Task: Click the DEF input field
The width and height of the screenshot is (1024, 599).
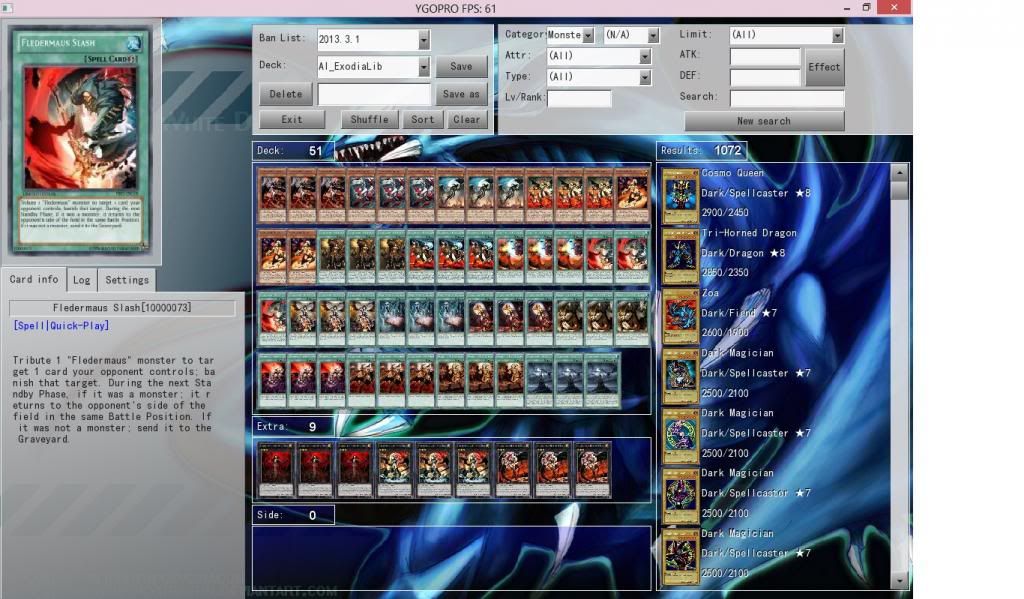Action: (x=765, y=77)
